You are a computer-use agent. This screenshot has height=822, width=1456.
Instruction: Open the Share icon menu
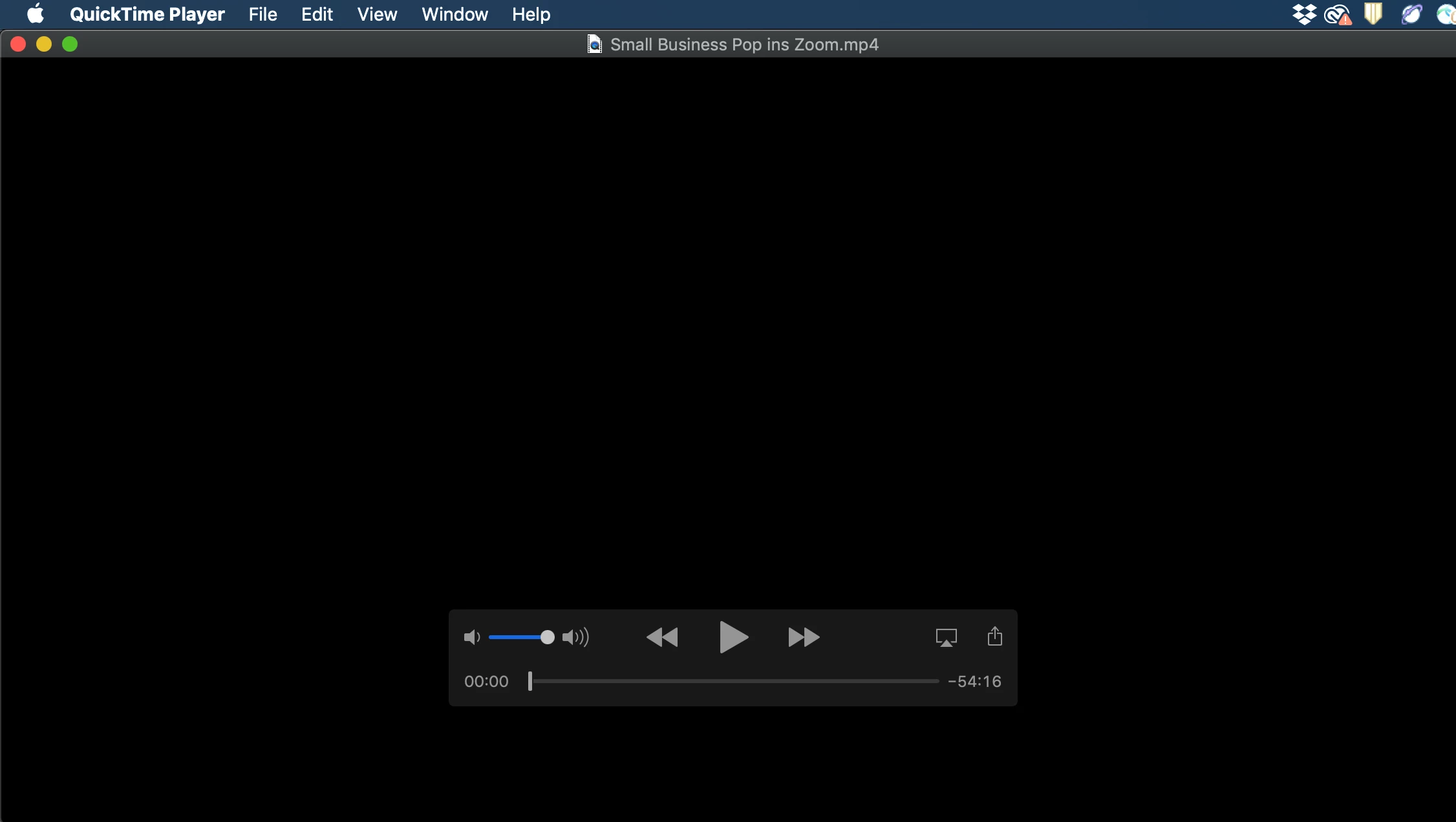pos(995,637)
